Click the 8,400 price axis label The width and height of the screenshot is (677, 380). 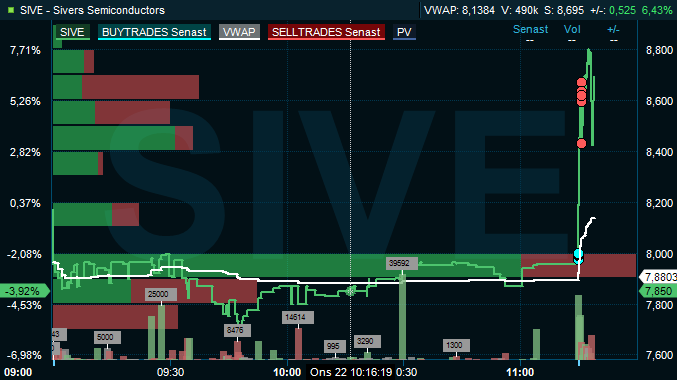659,152
